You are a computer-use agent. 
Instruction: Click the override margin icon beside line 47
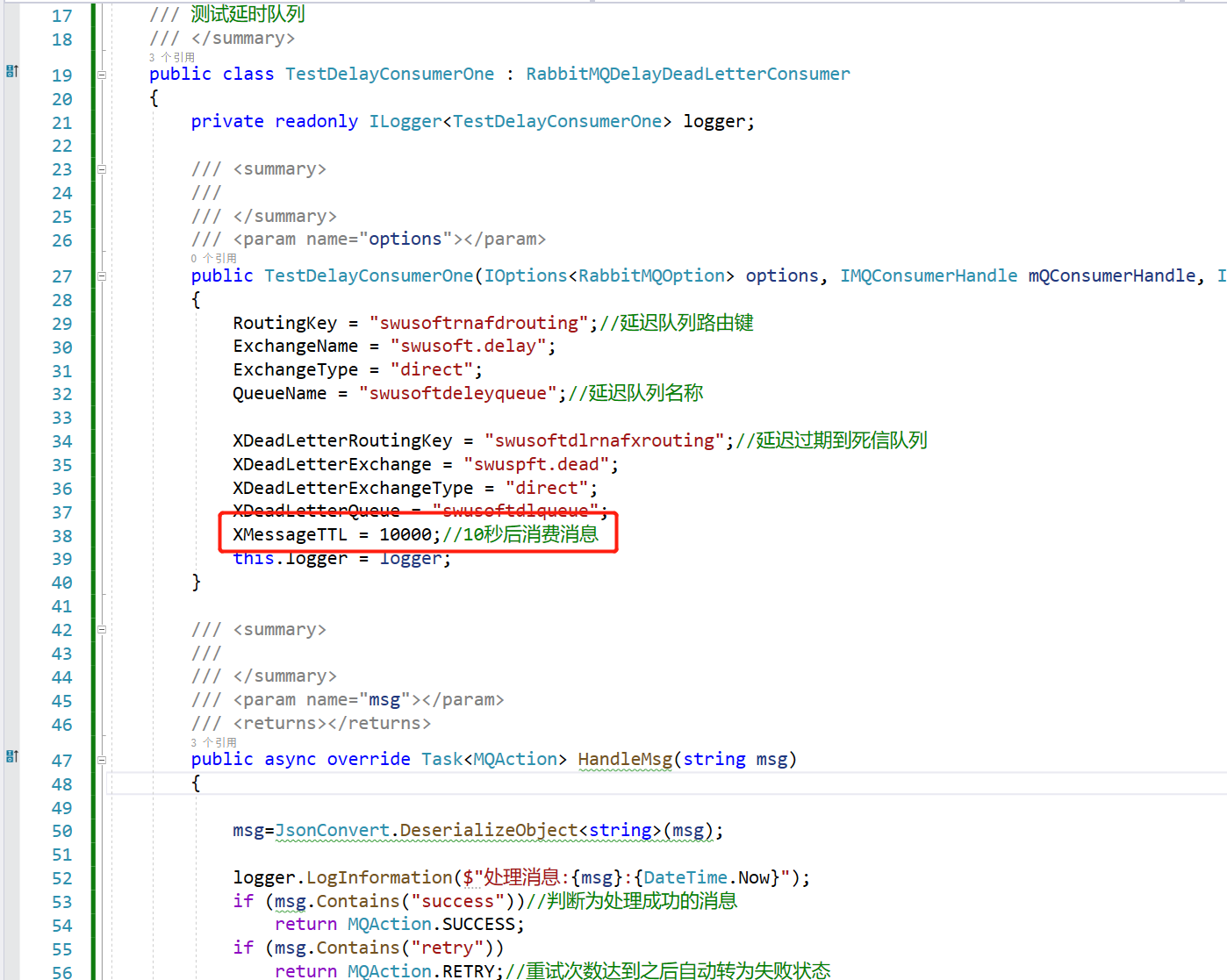[x=12, y=756]
